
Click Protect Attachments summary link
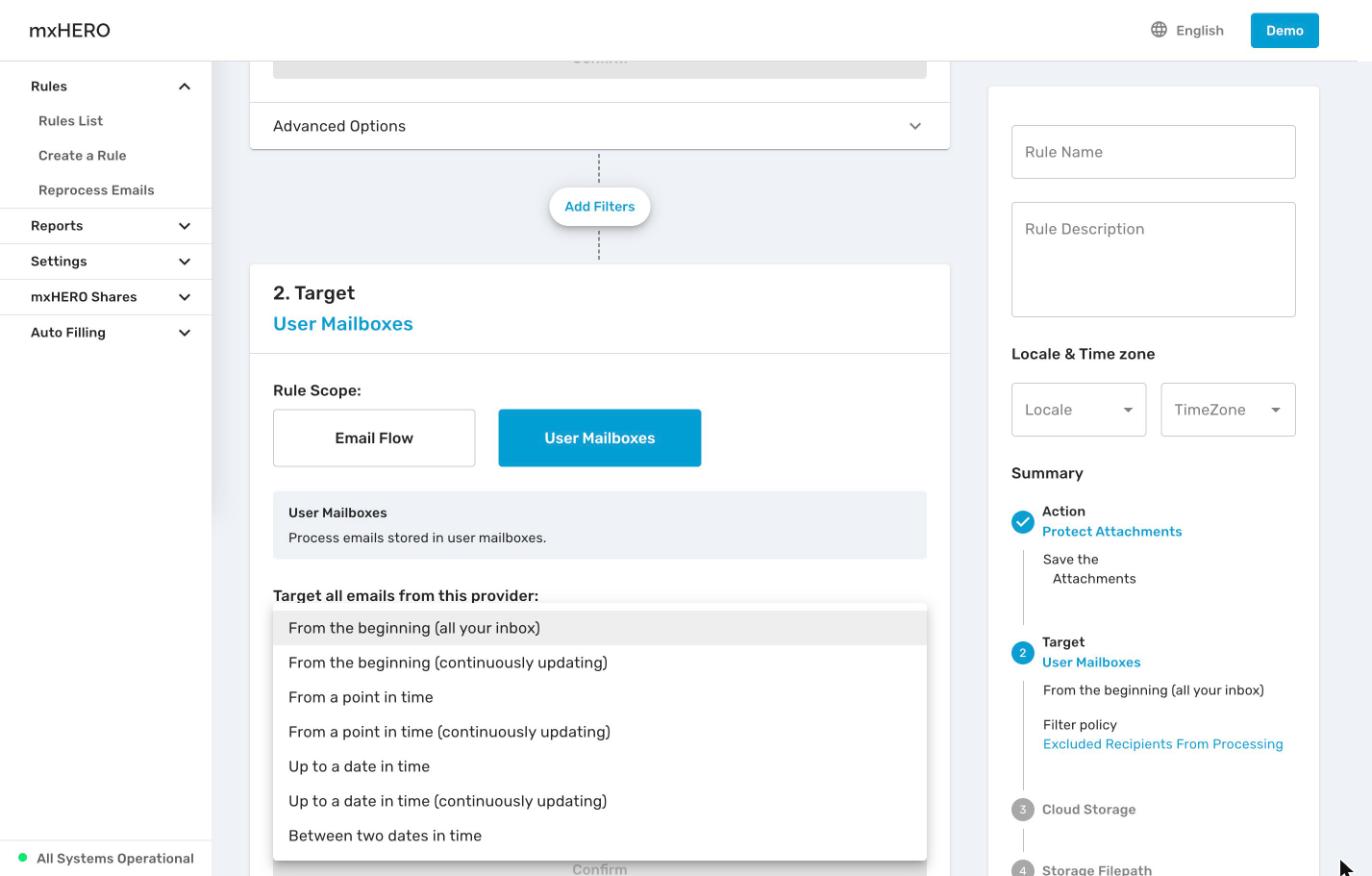tap(1111, 532)
